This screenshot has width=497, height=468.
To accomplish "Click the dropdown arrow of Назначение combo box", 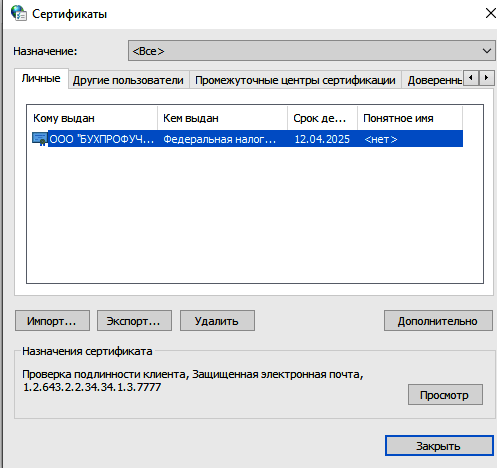I will tap(486, 51).
